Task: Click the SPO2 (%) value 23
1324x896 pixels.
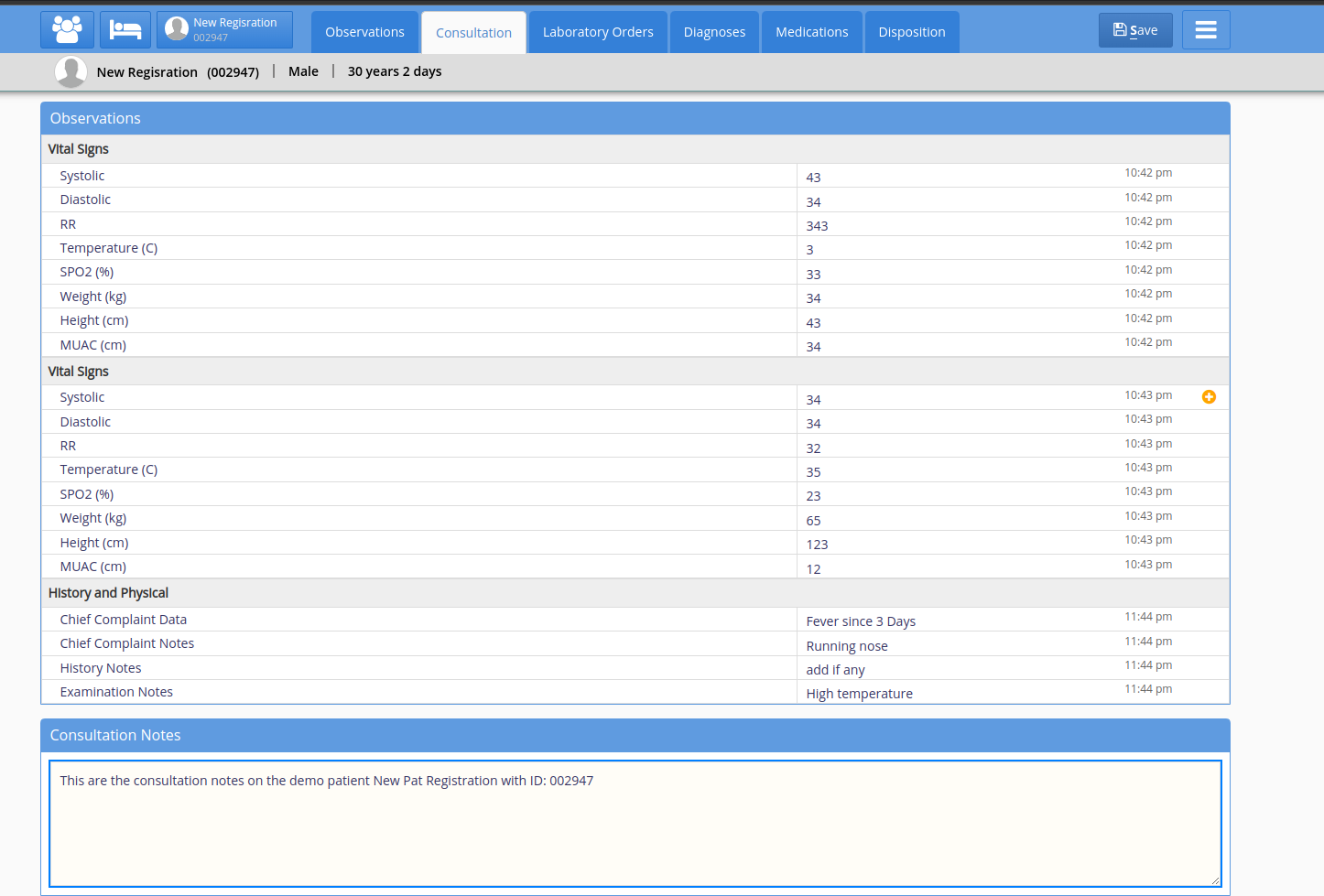Action: pos(813,496)
